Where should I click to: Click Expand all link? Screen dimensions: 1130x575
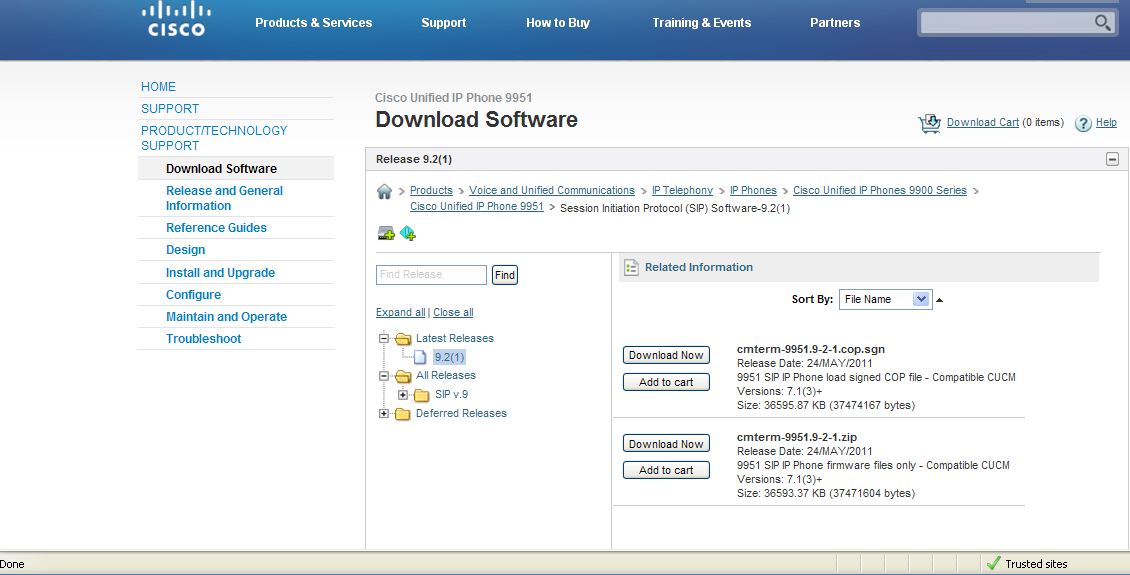pyautogui.click(x=401, y=313)
